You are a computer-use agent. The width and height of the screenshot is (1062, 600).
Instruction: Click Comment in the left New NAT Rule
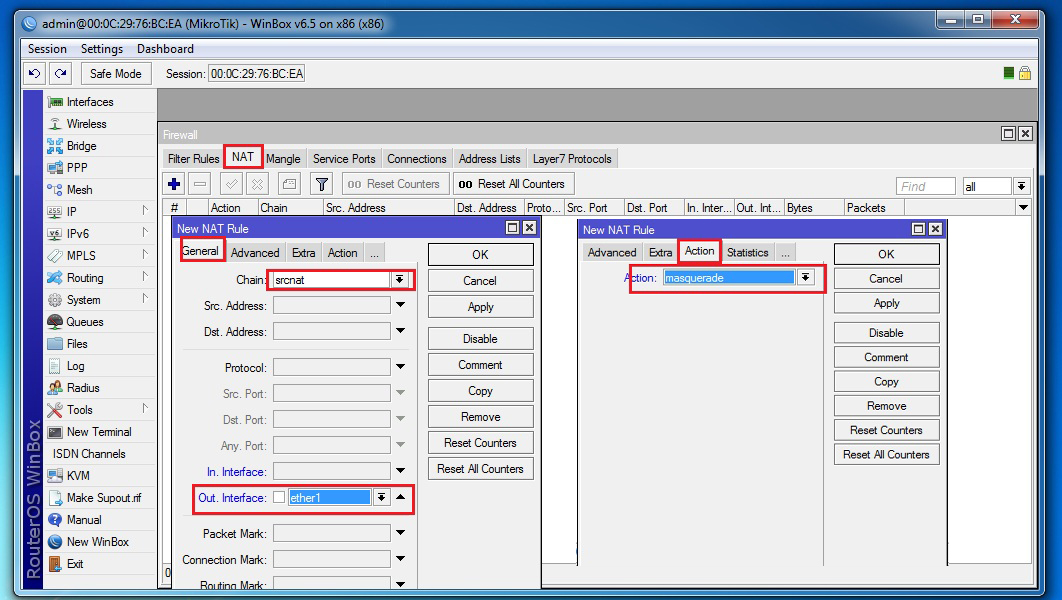tap(480, 364)
